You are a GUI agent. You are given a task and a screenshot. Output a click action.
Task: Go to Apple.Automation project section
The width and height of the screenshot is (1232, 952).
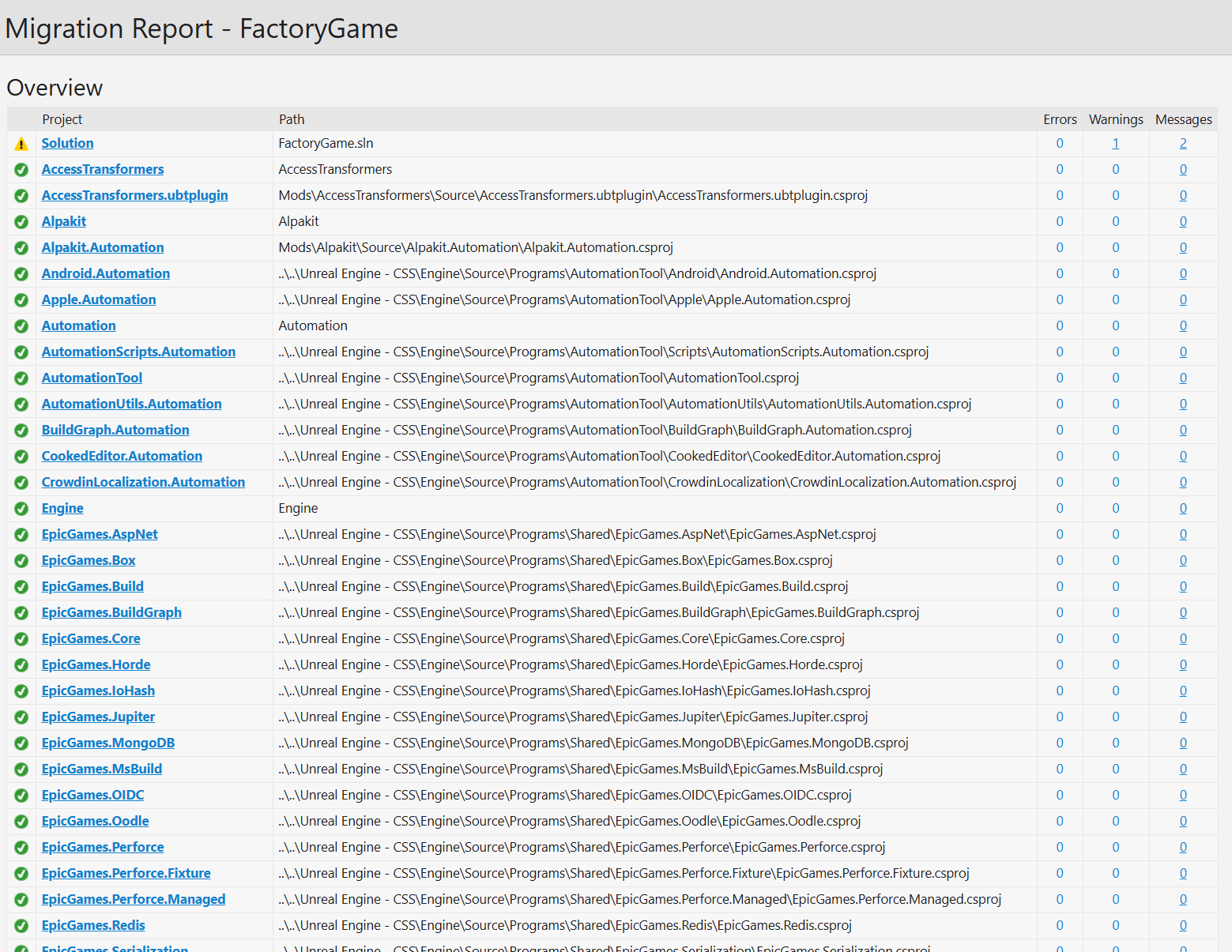[99, 299]
